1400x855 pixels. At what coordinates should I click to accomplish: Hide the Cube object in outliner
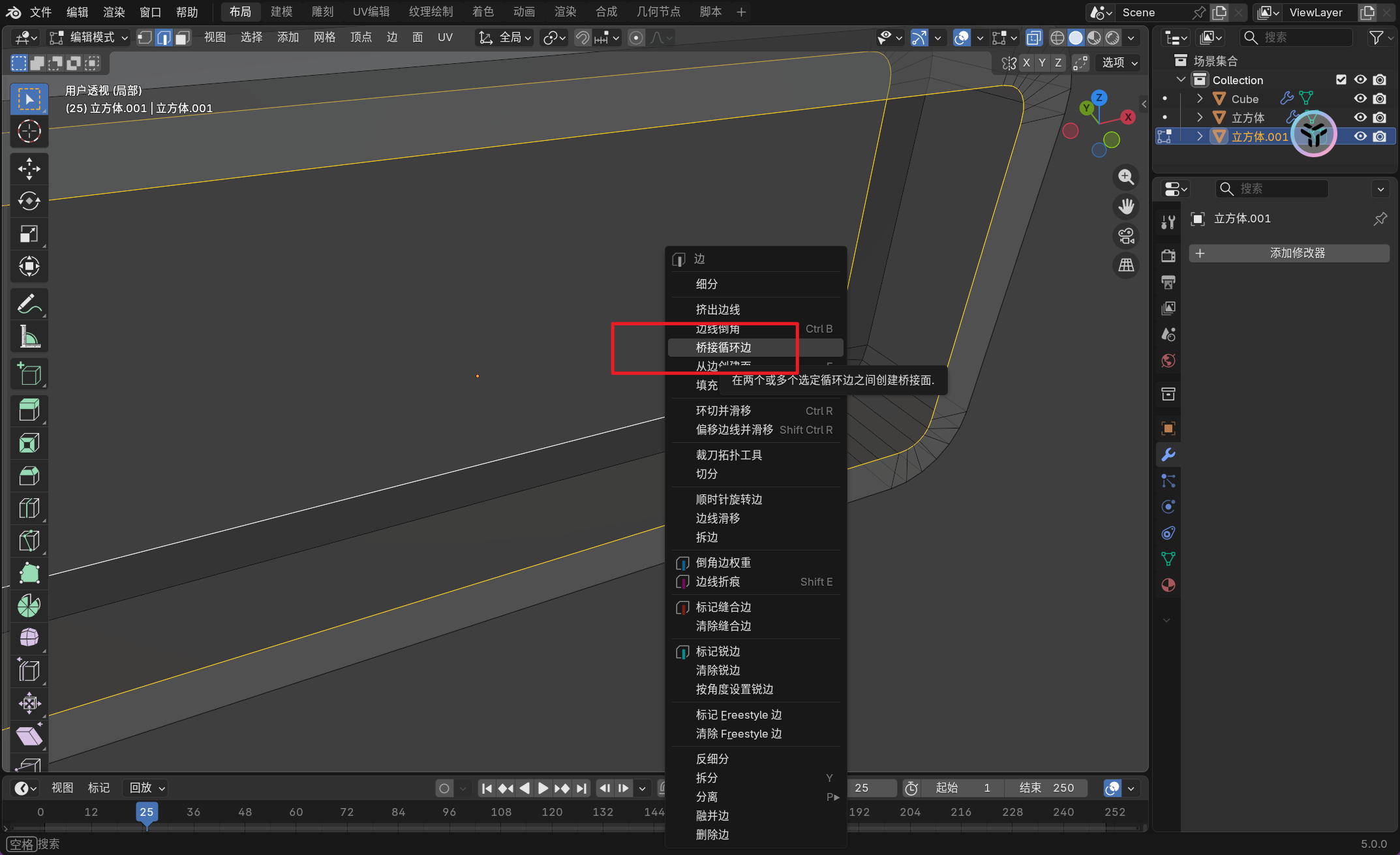(1360, 98)
